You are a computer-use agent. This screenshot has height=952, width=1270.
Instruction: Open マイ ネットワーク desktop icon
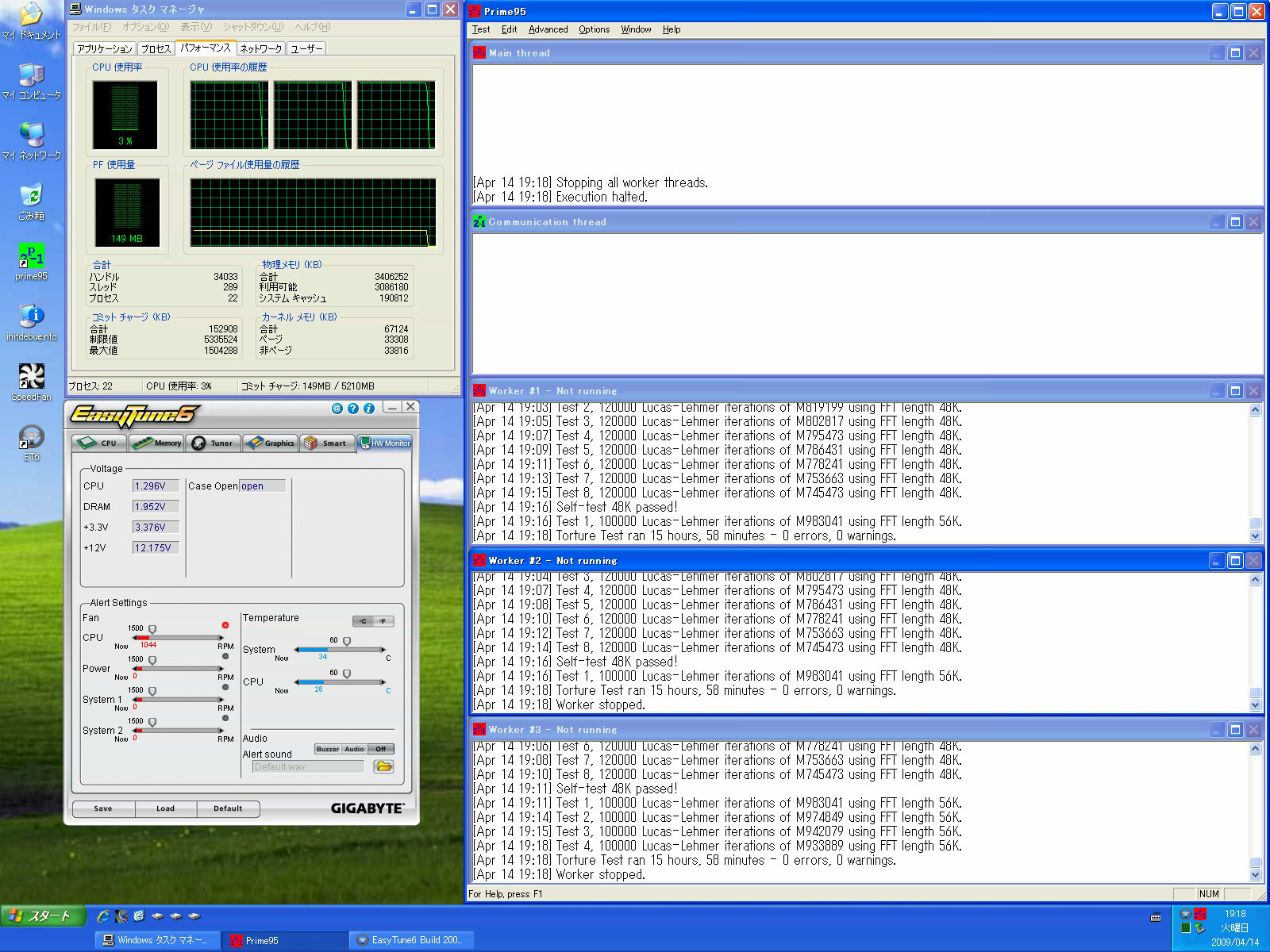31,141
